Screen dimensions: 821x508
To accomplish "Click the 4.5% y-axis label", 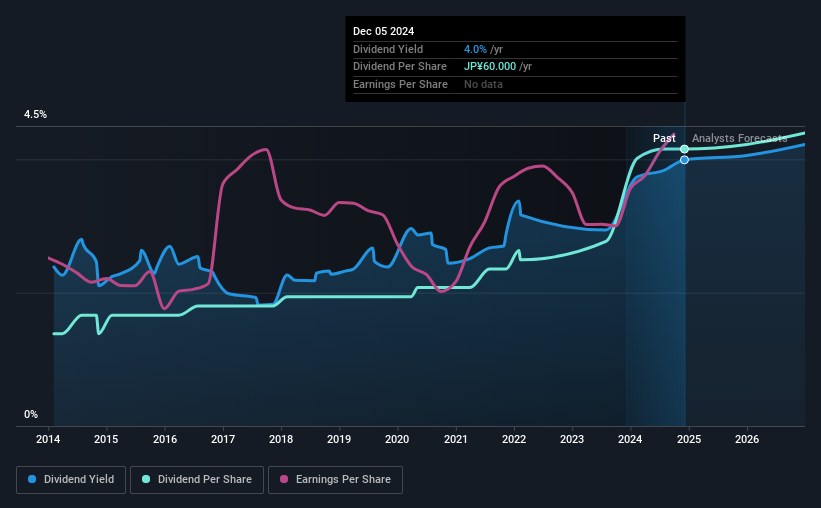I will coord(36,114).
